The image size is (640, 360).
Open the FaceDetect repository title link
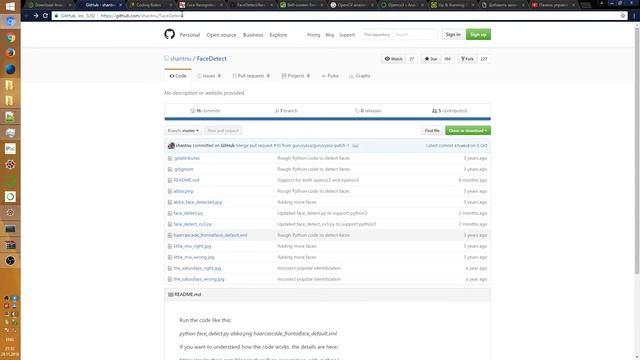(211, 59)
